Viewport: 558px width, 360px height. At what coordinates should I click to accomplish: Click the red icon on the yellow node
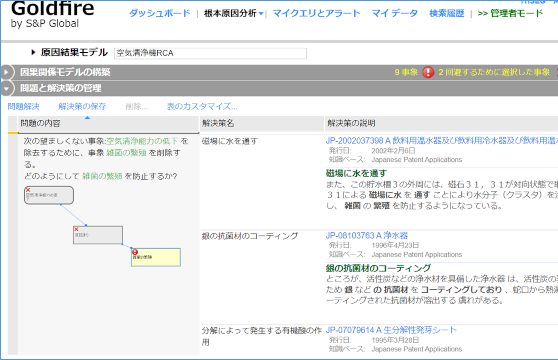[135, 252]
